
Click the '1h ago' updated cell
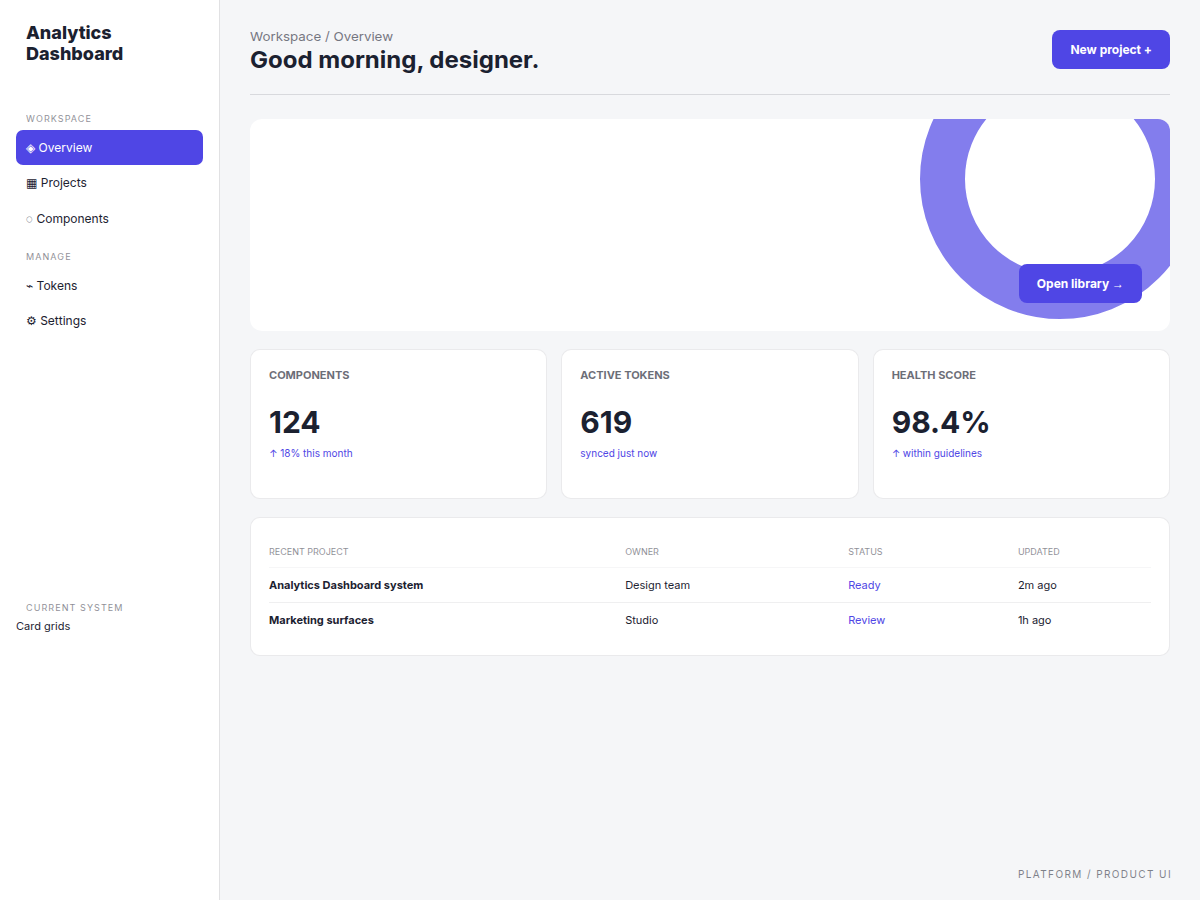coord(1034,620)
